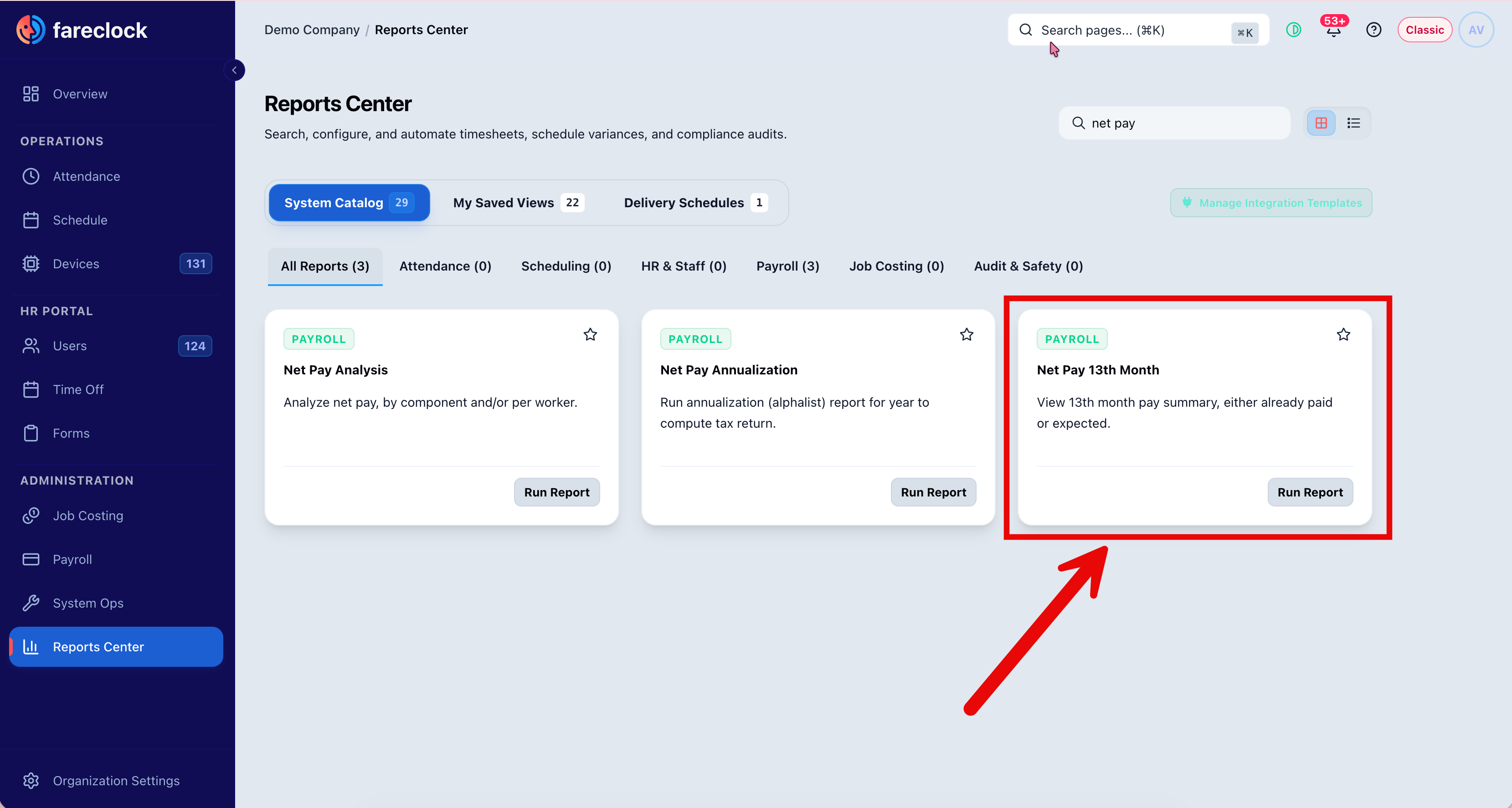The width and height of the screenshot is (1512, 808).
Task: Click the green status indicator icon
Action: pos(1294,30)
